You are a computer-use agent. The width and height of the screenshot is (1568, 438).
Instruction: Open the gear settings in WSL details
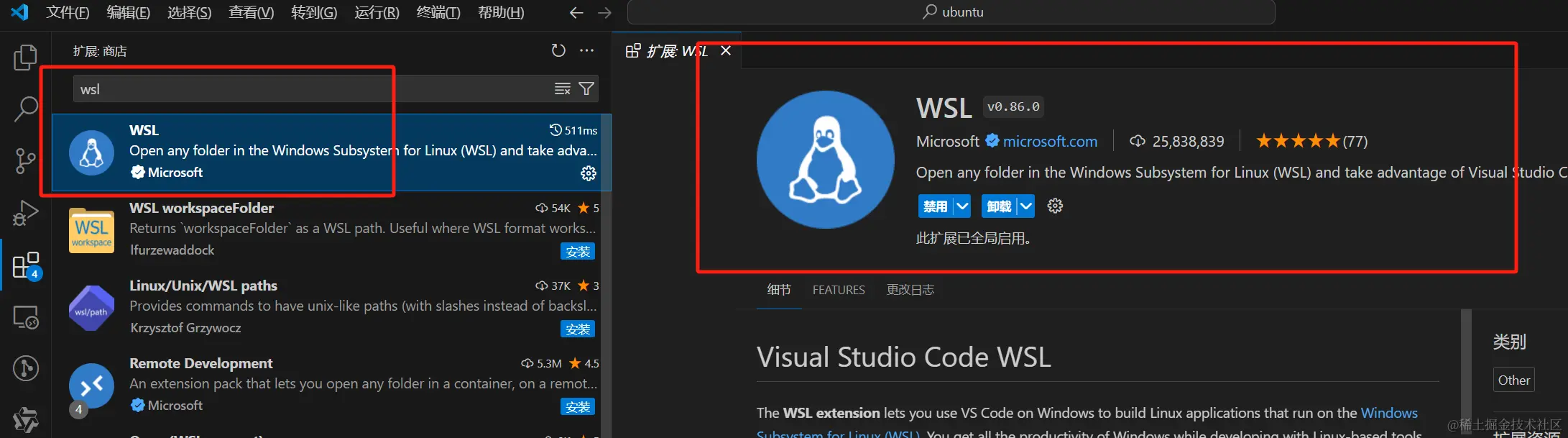point(1055,206)
